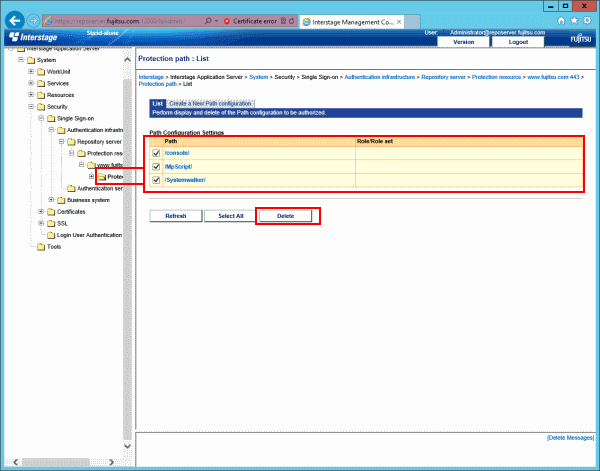Click the System folder icon

[31, 60]
